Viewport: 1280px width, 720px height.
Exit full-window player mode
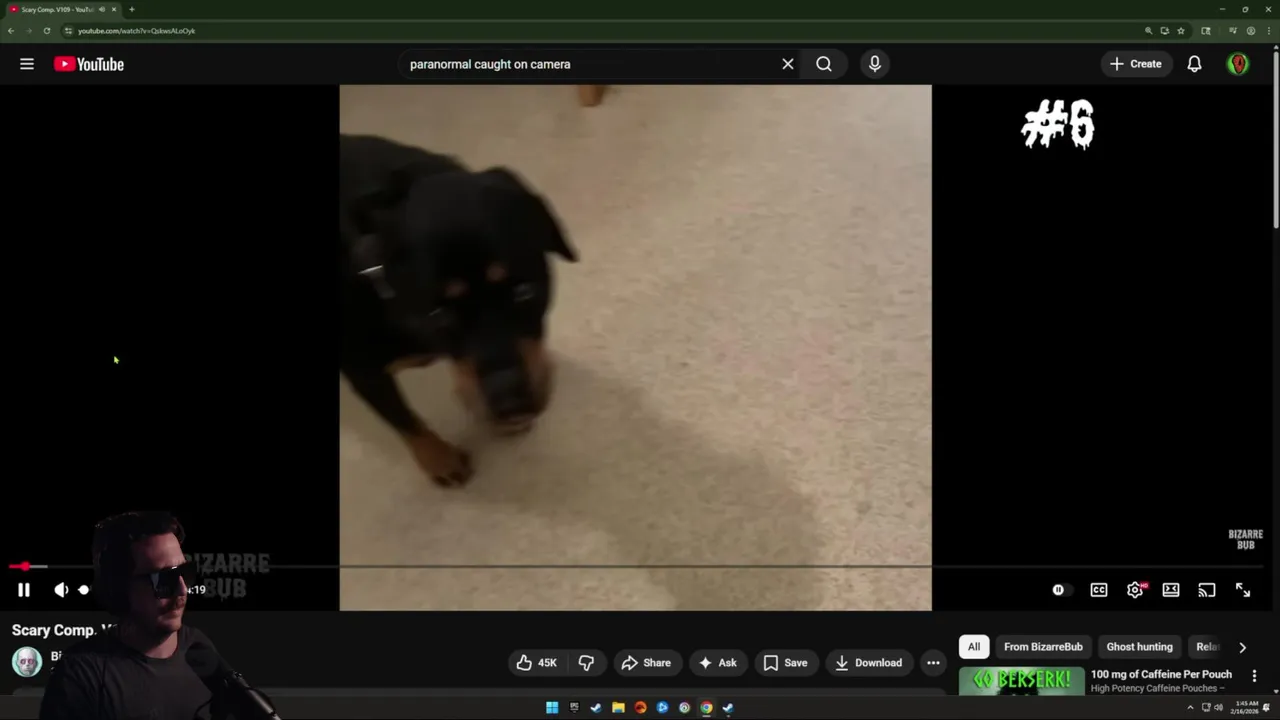pos(1243,590)
